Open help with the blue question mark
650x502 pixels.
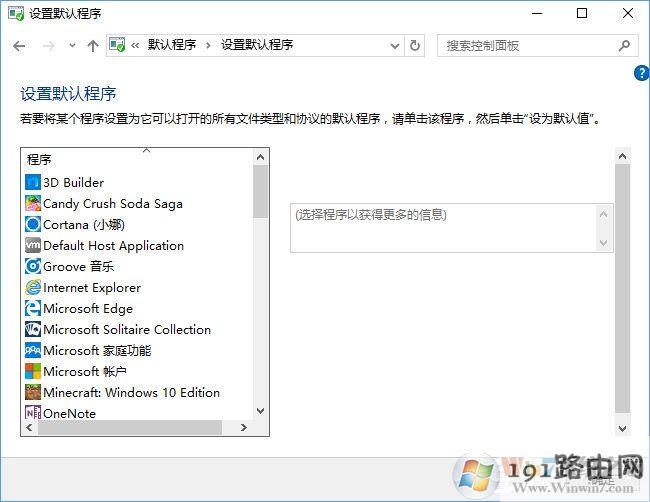pyautogui.click(x=642, y=73)
